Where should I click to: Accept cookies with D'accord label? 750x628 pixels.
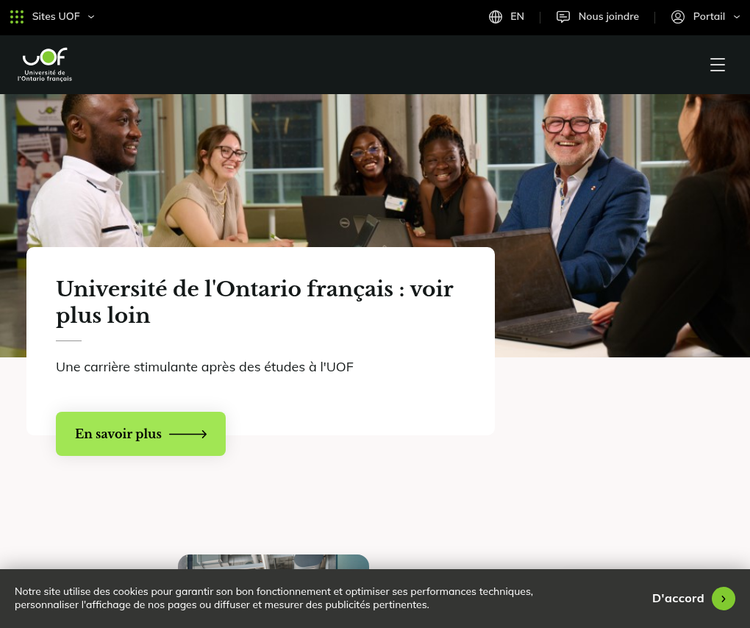coord(678,598)
